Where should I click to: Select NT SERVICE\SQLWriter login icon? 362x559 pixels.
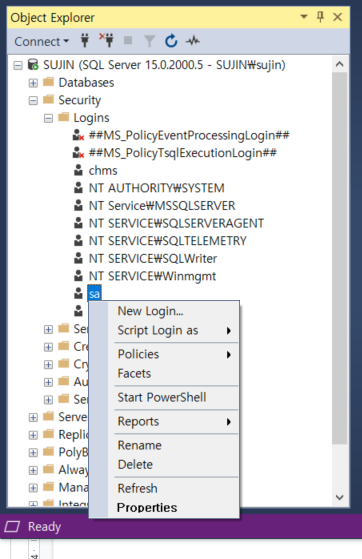coord(78,258)
